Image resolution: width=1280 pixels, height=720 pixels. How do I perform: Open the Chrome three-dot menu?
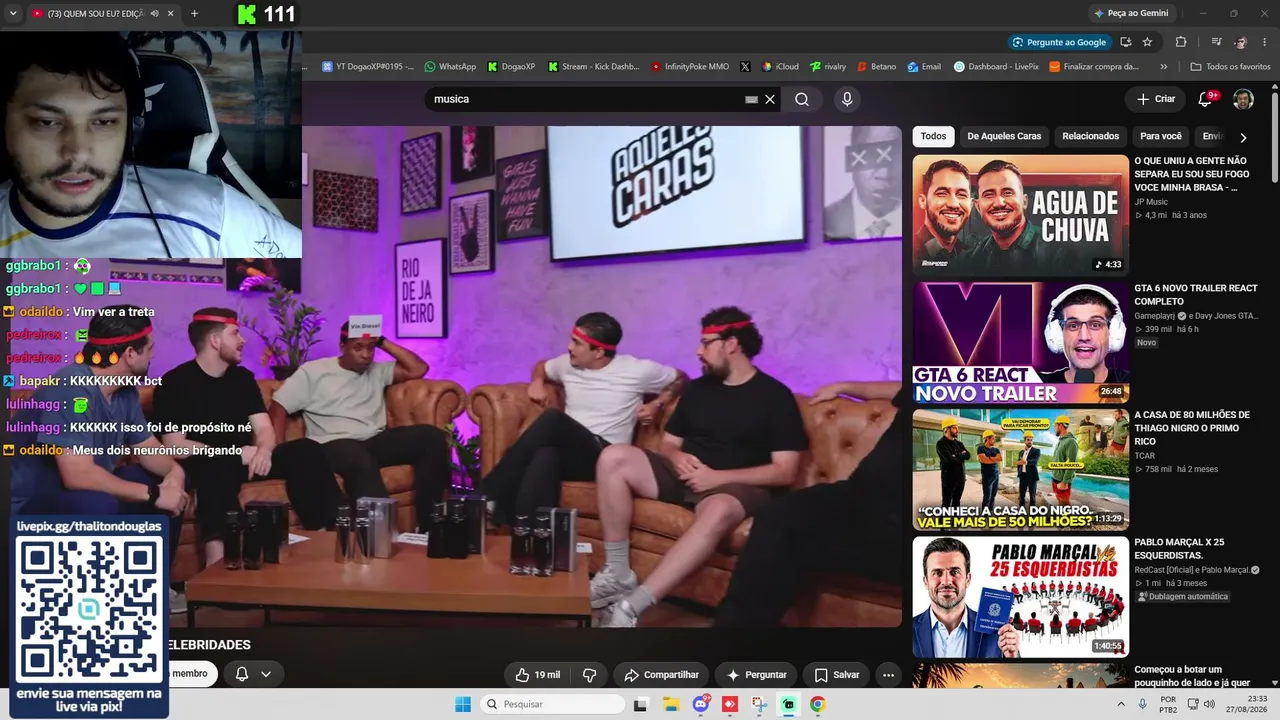tap(1265, 42)
